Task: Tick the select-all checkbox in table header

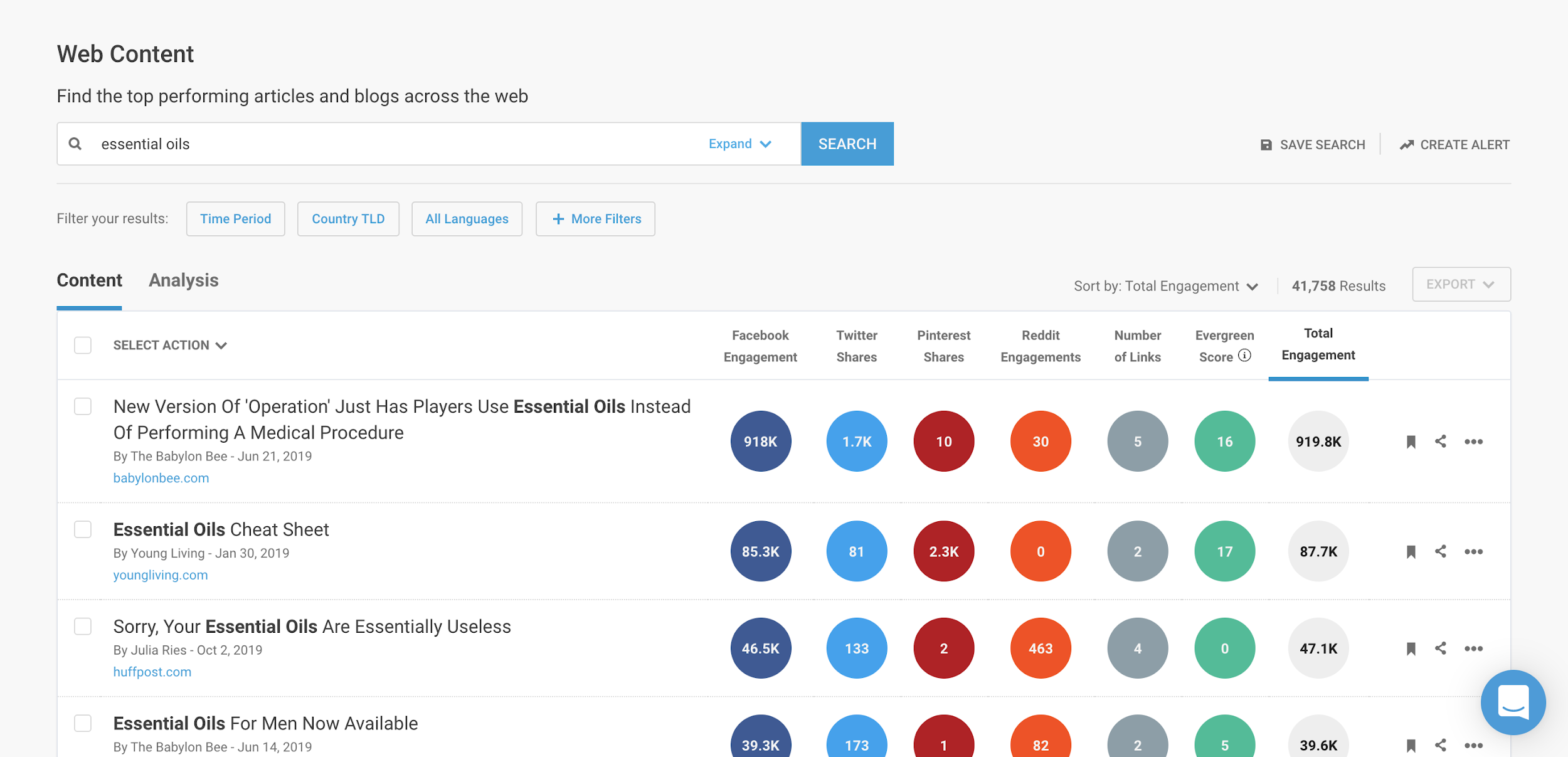Action: [83, 346]
